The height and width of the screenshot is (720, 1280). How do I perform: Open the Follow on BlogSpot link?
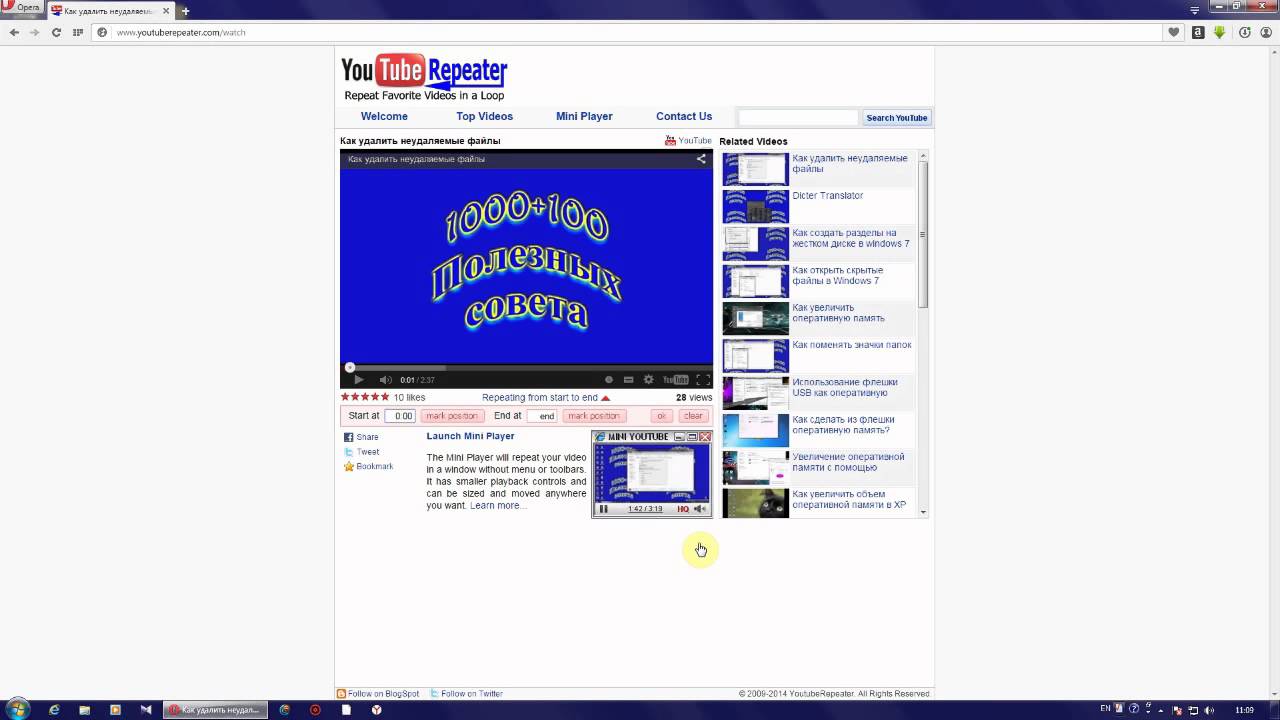(378, 693)
